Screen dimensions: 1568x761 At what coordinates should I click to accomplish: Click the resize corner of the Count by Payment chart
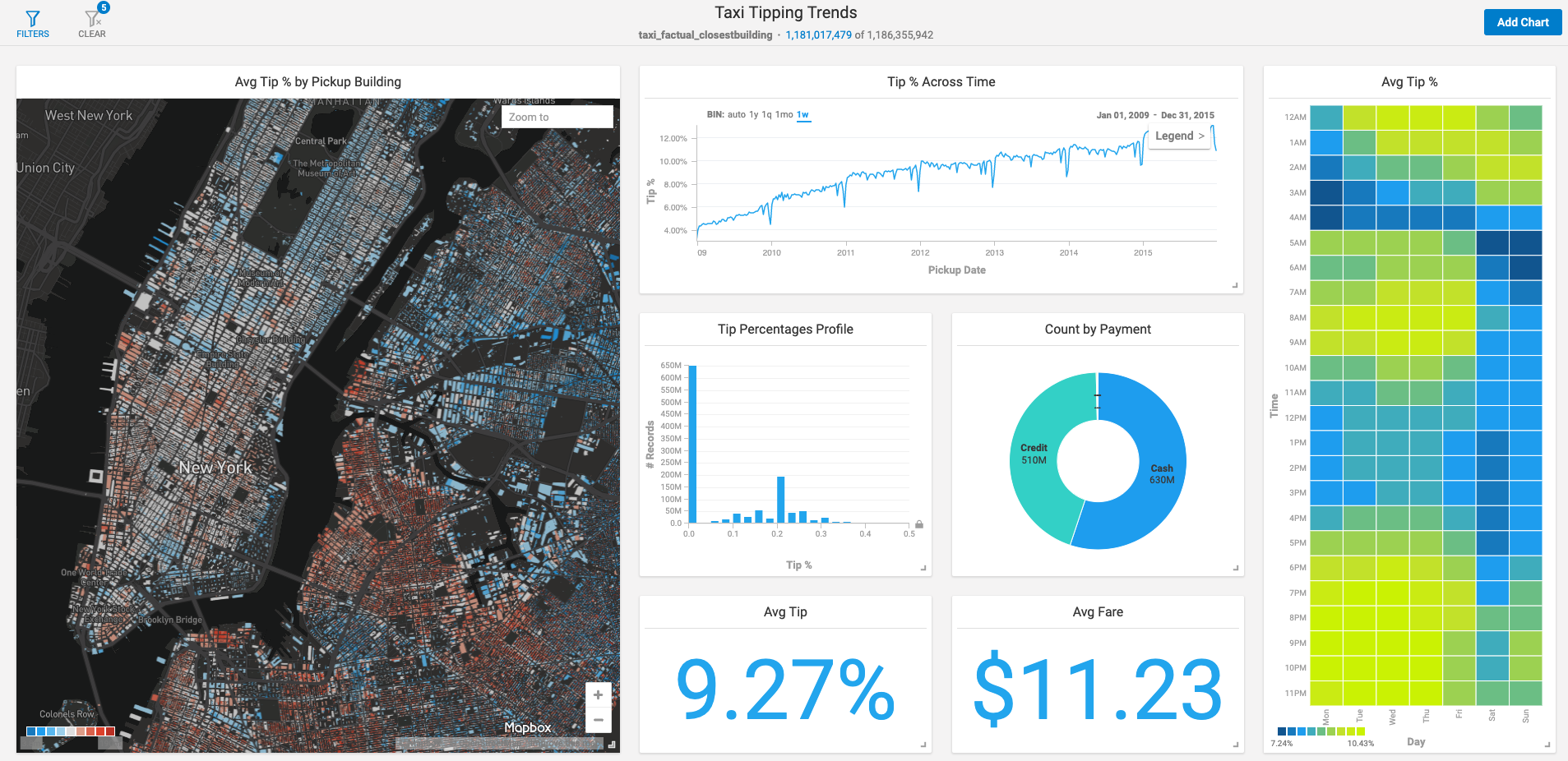pyautogui.click(x=1234, y=566)
